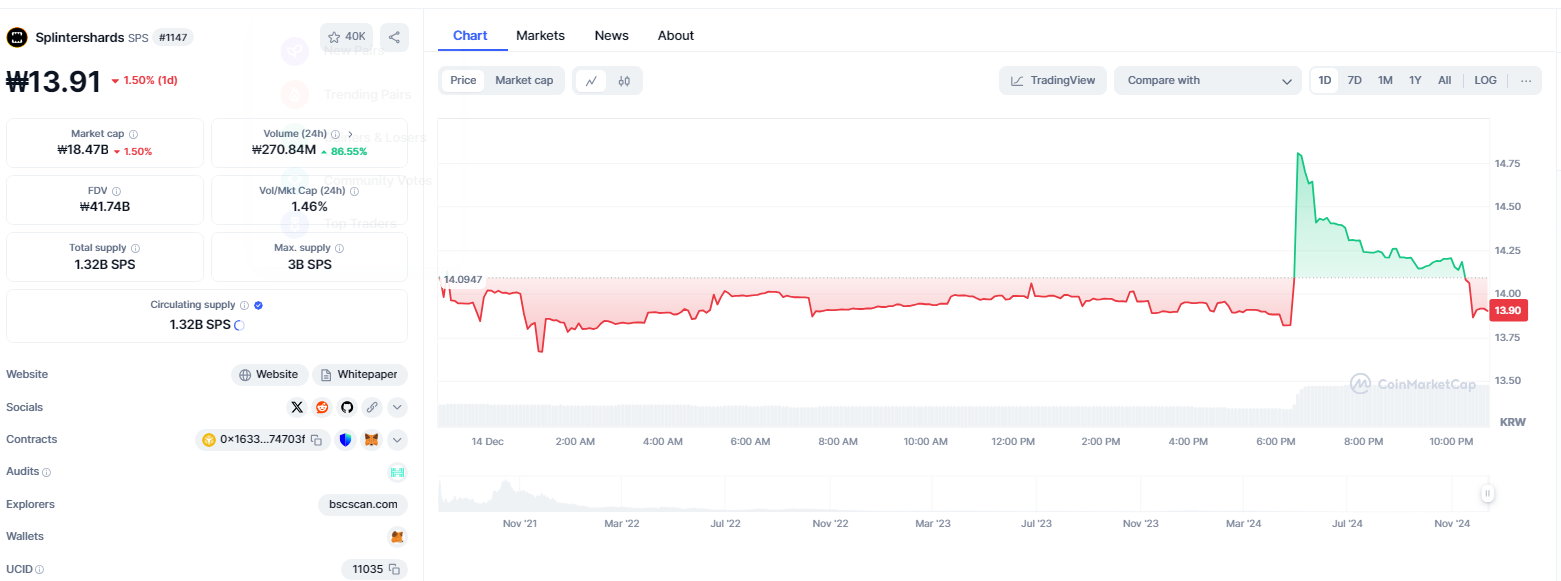Click the contract address 0×1633...74703f
Image resolution: width=1561 pixels, height=581 pixels.
click(262, 440)
